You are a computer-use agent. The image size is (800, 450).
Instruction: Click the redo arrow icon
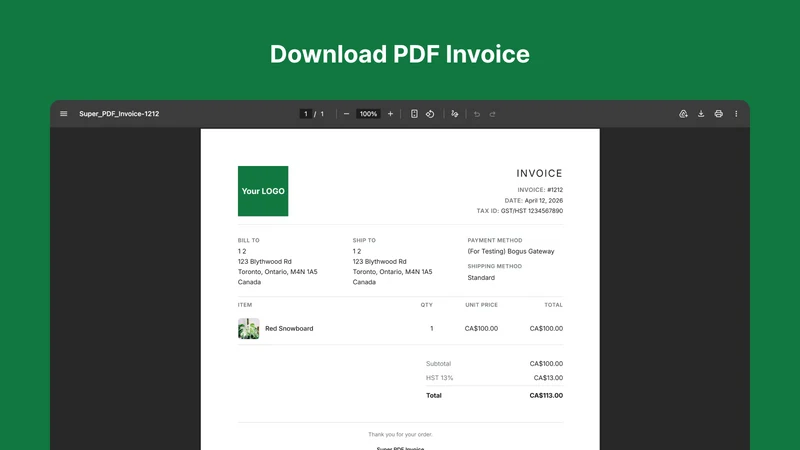pos(493,114)
